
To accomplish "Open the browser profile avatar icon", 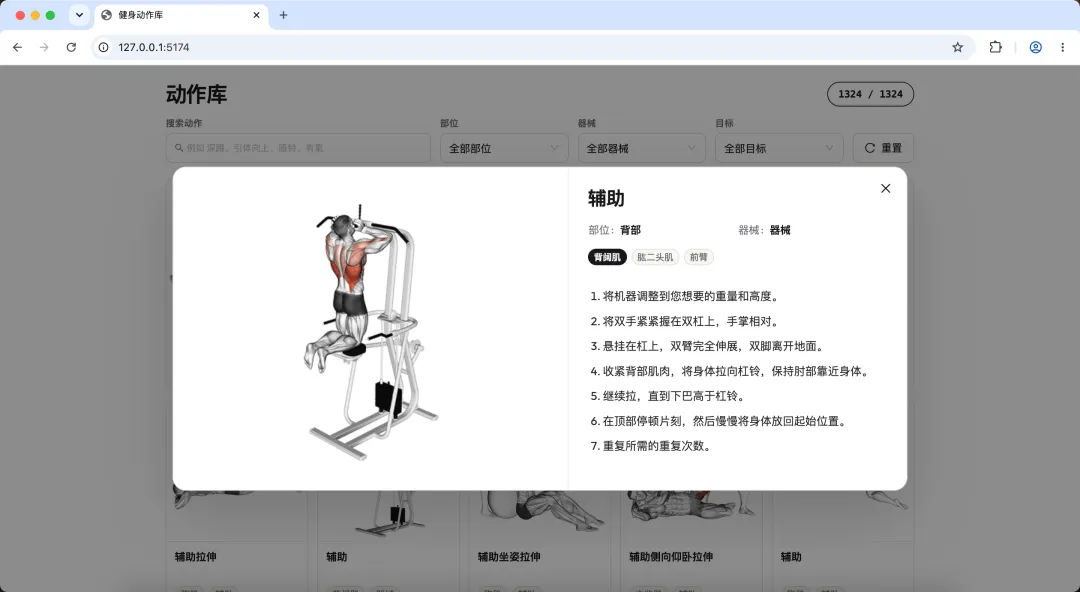I will coord(1035,48).
